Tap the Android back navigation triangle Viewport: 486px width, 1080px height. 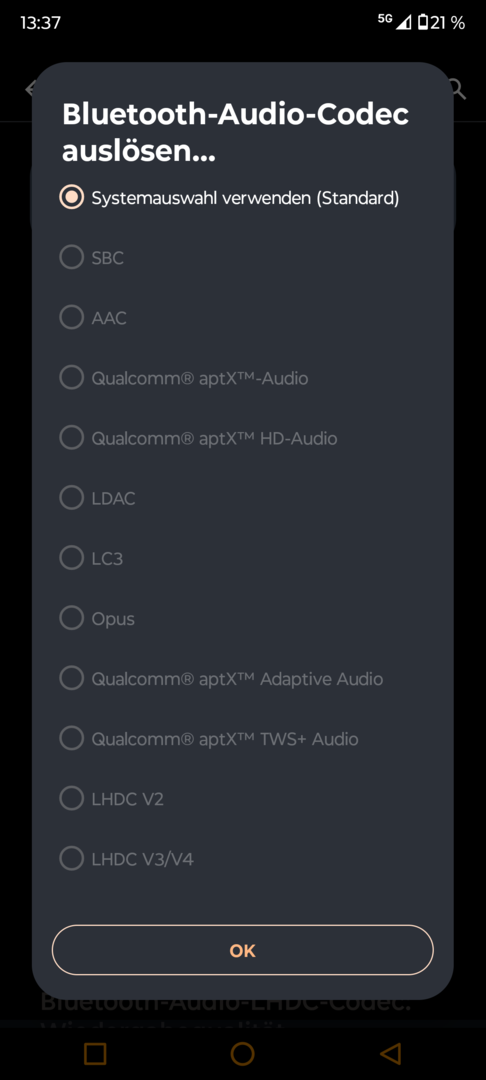pyautogui.click(x=390, y=1053)
